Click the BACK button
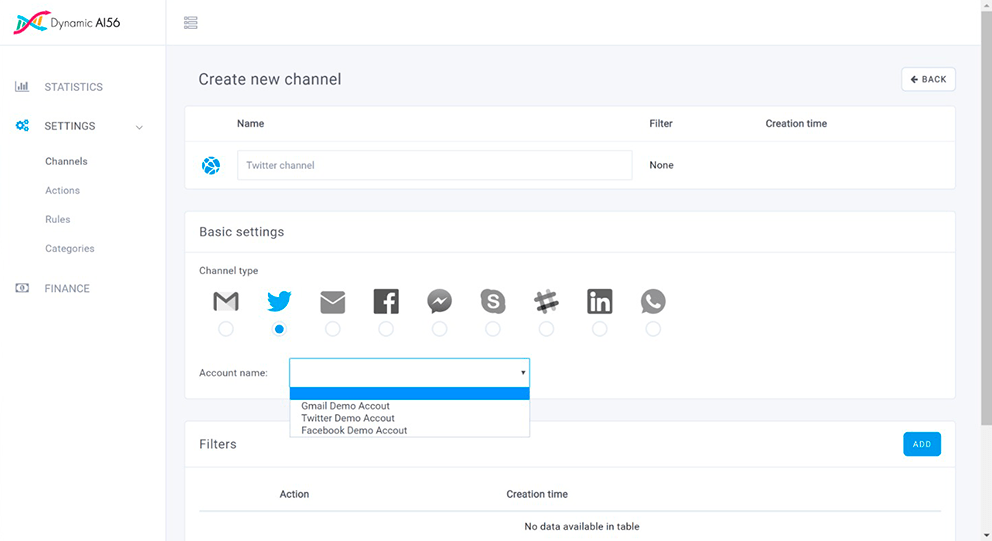The image size is (992, 541). click(x=928, y=79)
